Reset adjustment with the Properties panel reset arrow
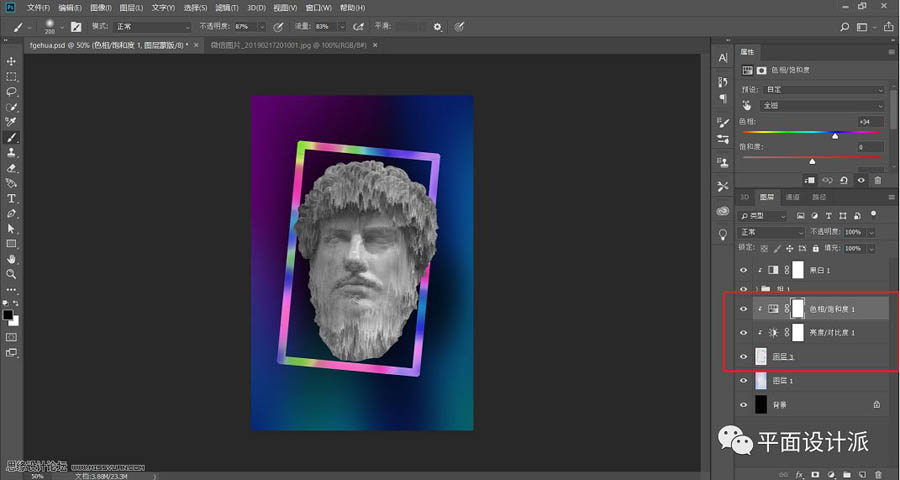Screen dimensions: 900x480 [x=845, y=180]
